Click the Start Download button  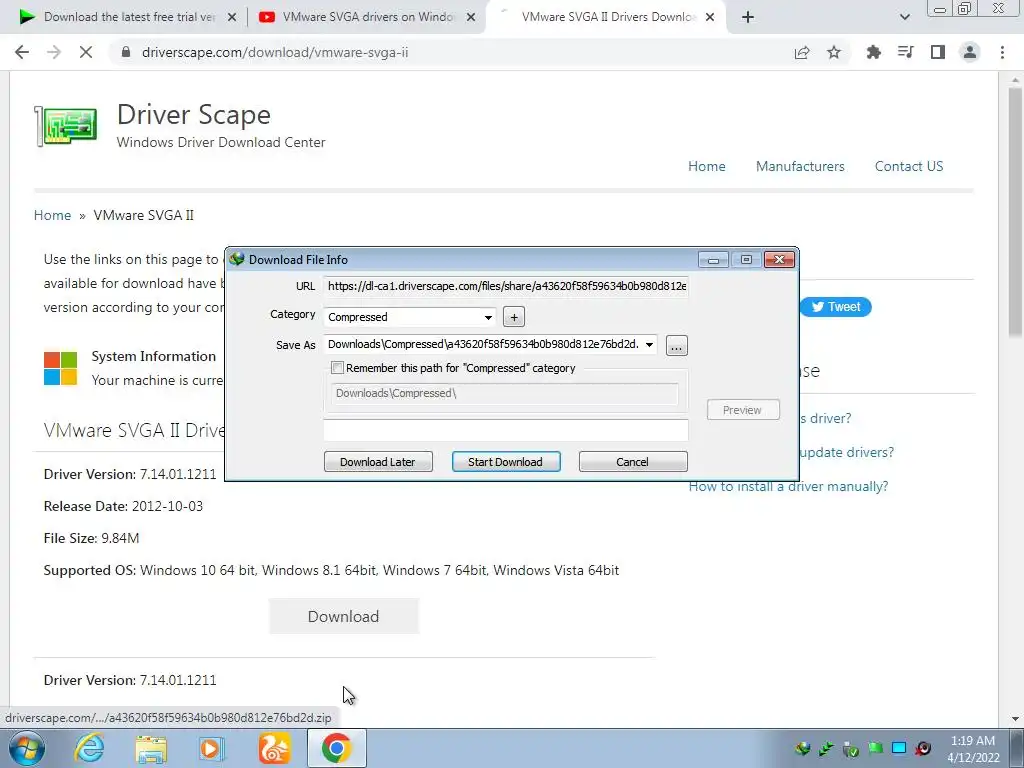[506, 462]
